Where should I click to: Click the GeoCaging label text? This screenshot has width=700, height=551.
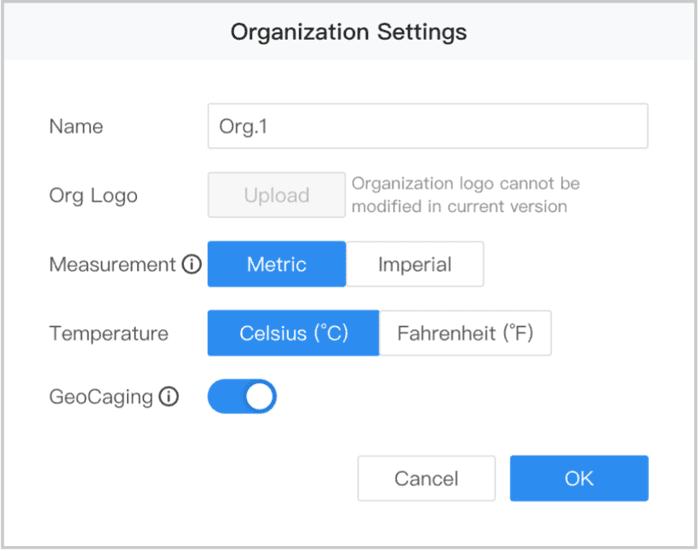click(x=101, y=397)
